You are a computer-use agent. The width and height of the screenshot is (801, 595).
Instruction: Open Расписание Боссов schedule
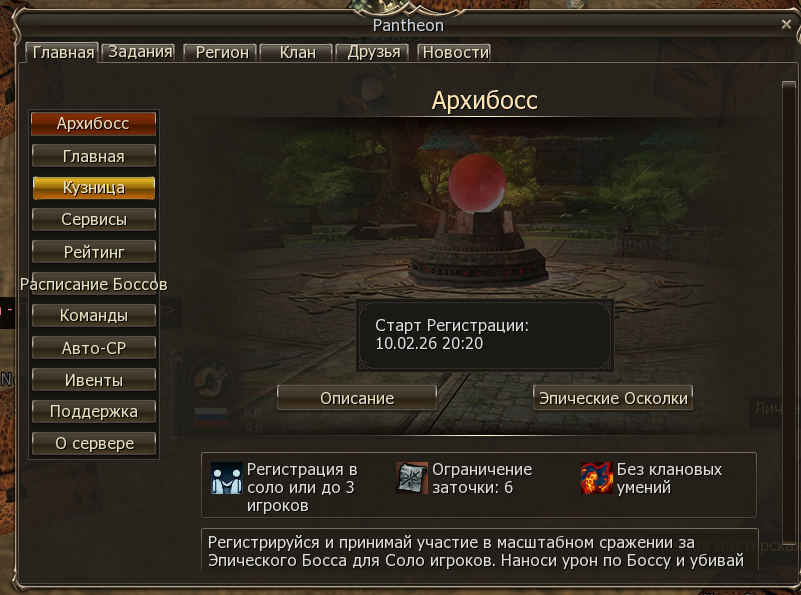(93, 284)
